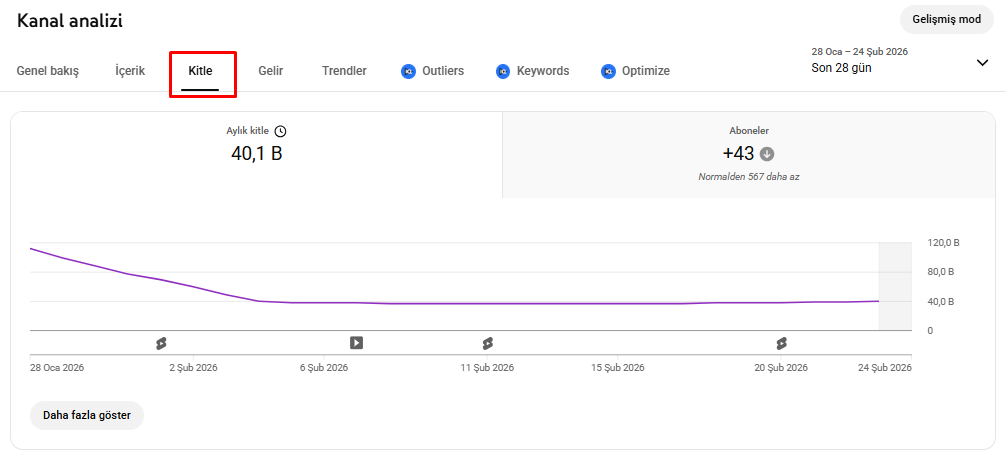Click the blue icon beside Keywords
The image size is (1006, 465).
pos(503,71)
